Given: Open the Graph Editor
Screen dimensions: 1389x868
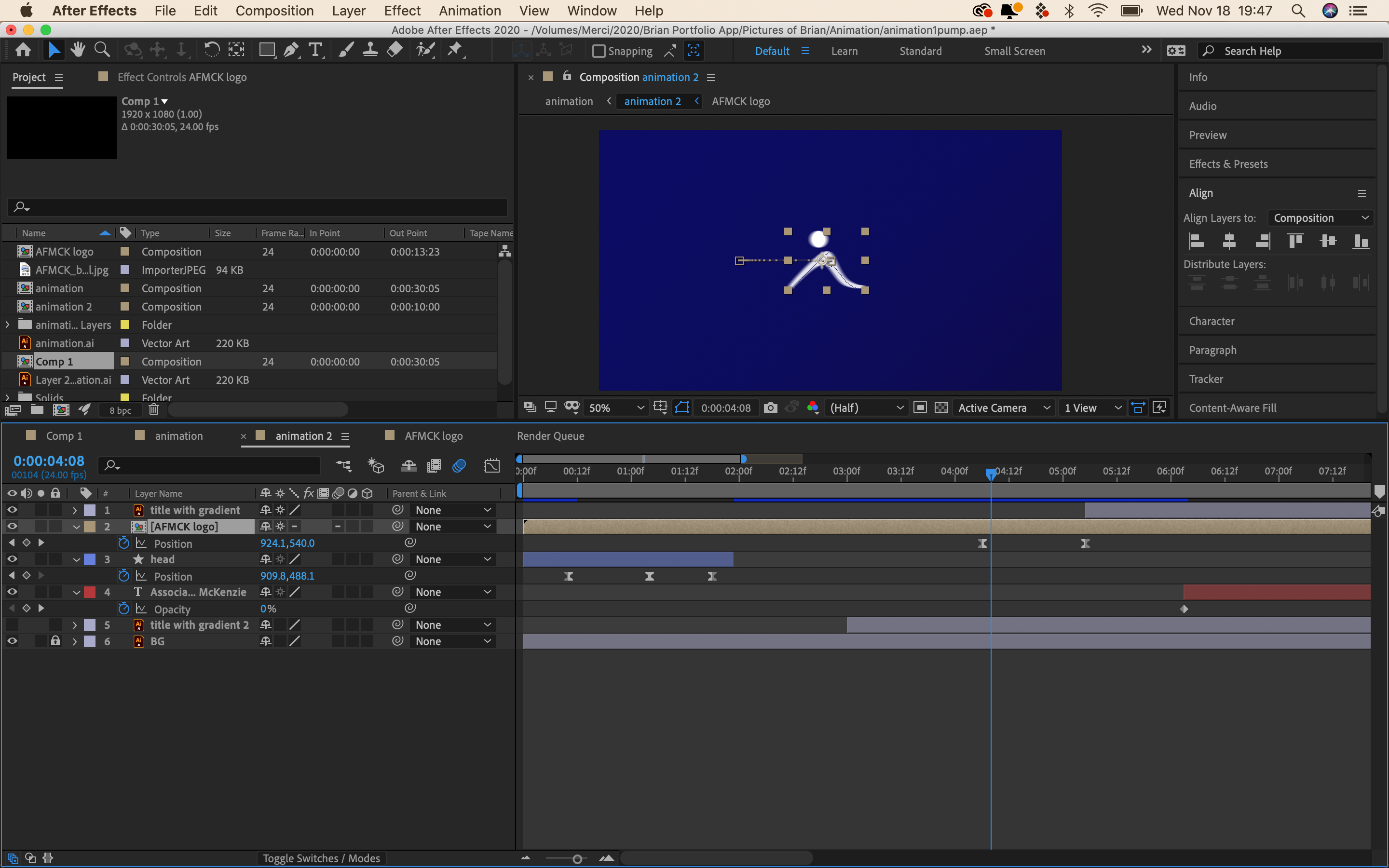Looking at the screenshot, I should click(x=492, y=465).
